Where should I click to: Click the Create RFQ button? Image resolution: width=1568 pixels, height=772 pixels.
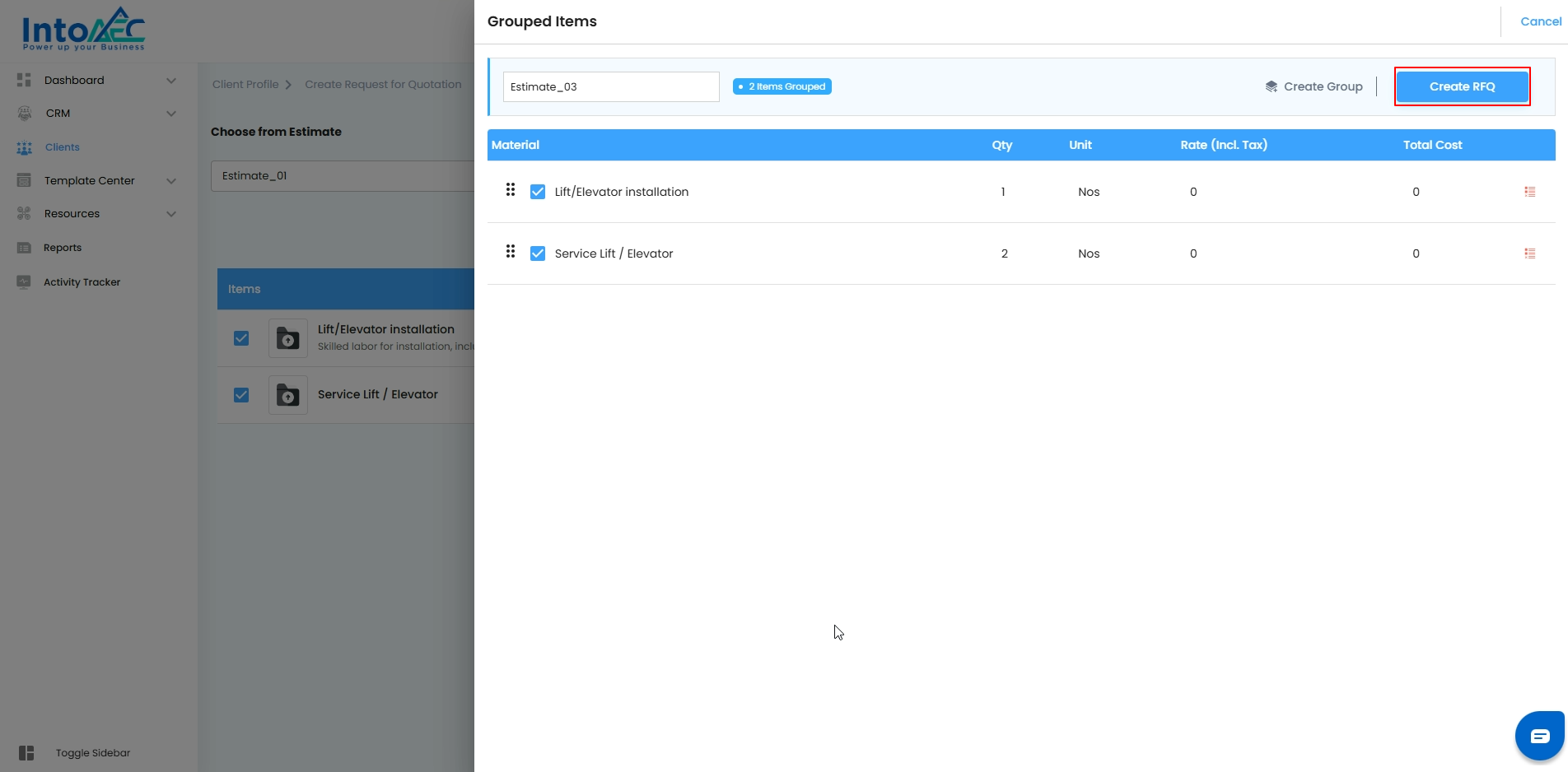coord(1463,86)
